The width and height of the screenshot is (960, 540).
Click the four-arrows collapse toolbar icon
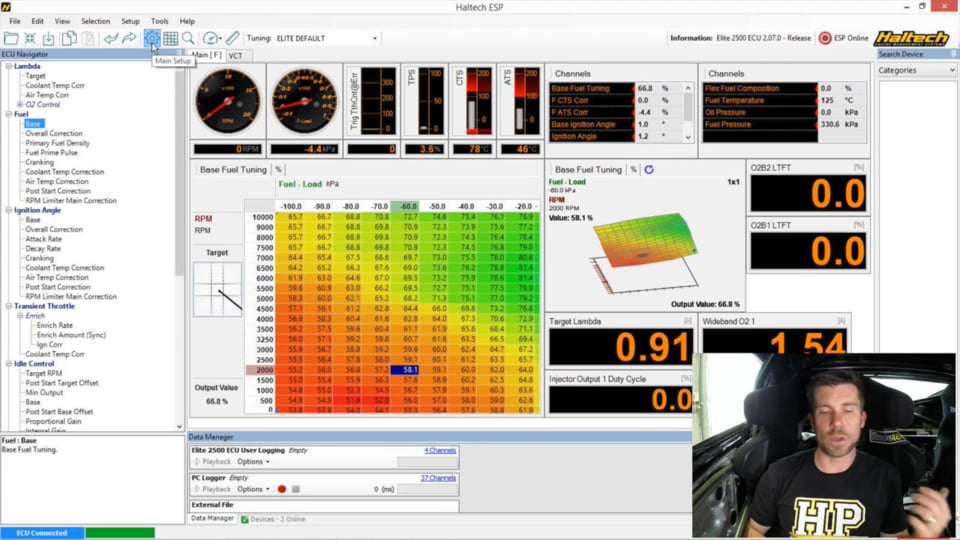tap(29, 39)
